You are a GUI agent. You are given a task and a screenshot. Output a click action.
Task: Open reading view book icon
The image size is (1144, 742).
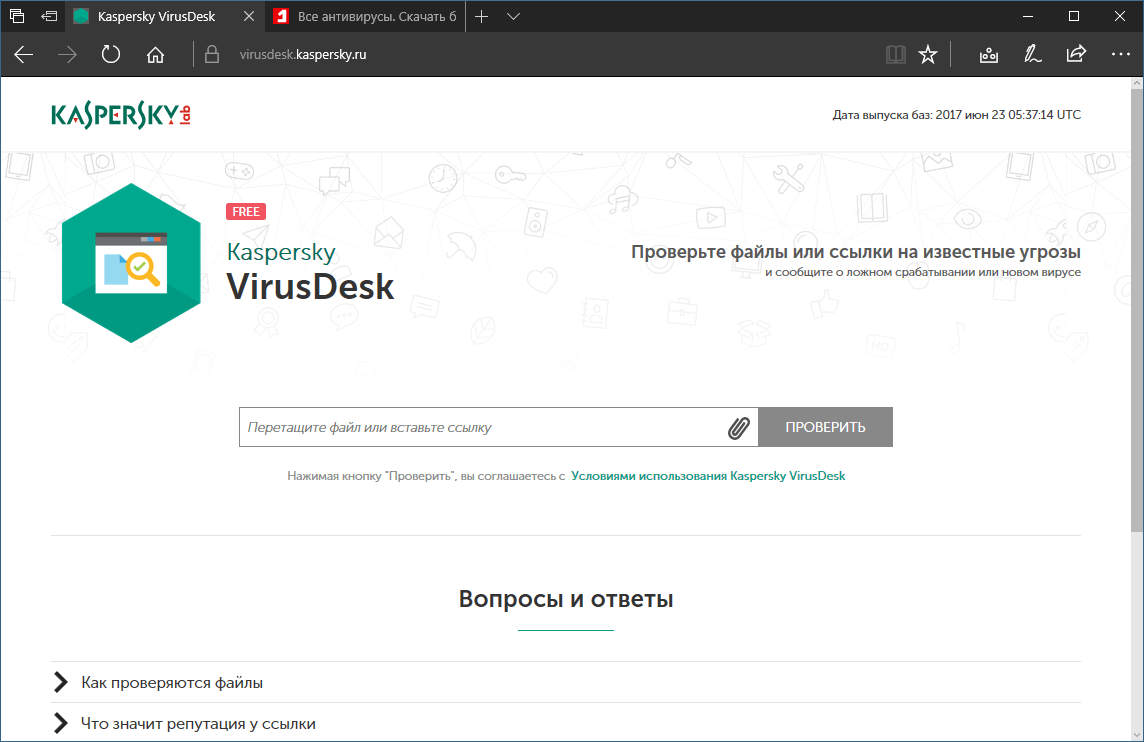point(895,55)
